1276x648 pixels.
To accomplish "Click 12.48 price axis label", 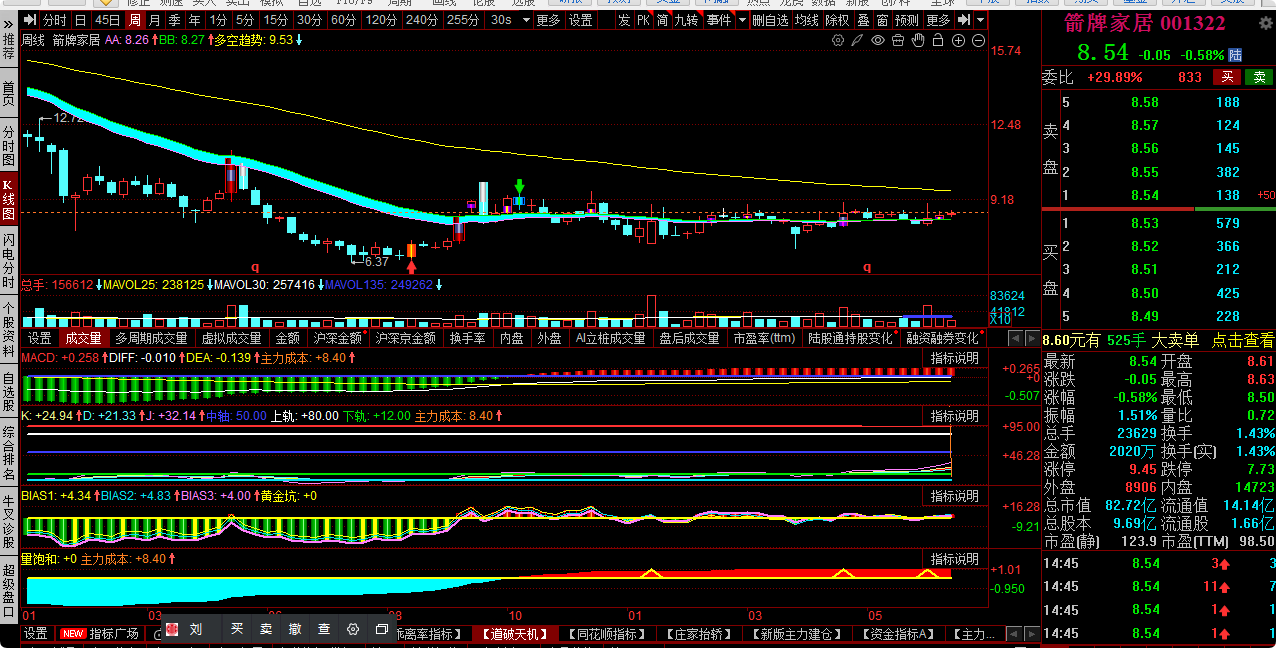I will click(x=1005, y=125).
